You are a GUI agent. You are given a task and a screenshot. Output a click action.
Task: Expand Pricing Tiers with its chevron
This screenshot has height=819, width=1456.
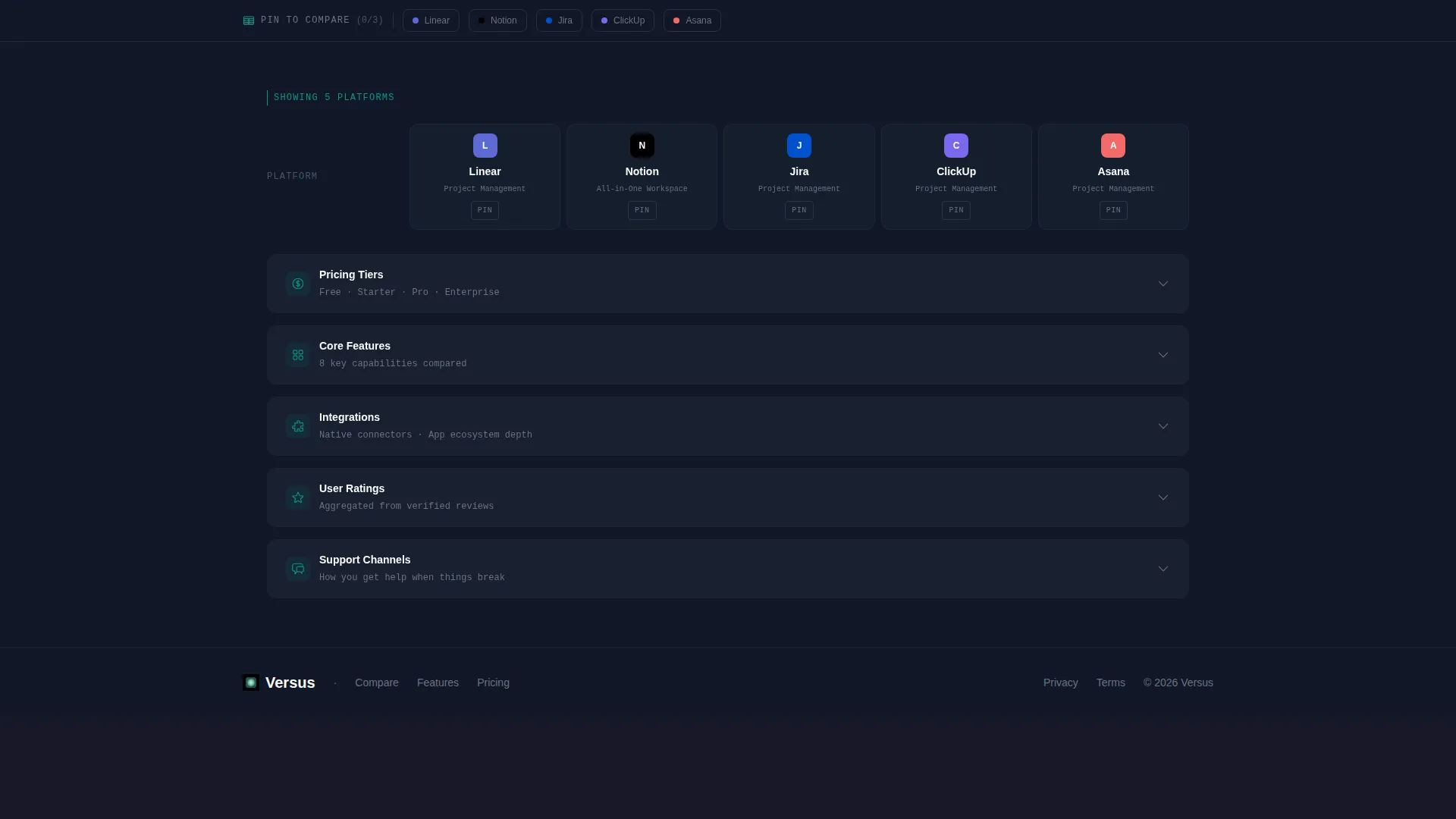pos(1163,284)
